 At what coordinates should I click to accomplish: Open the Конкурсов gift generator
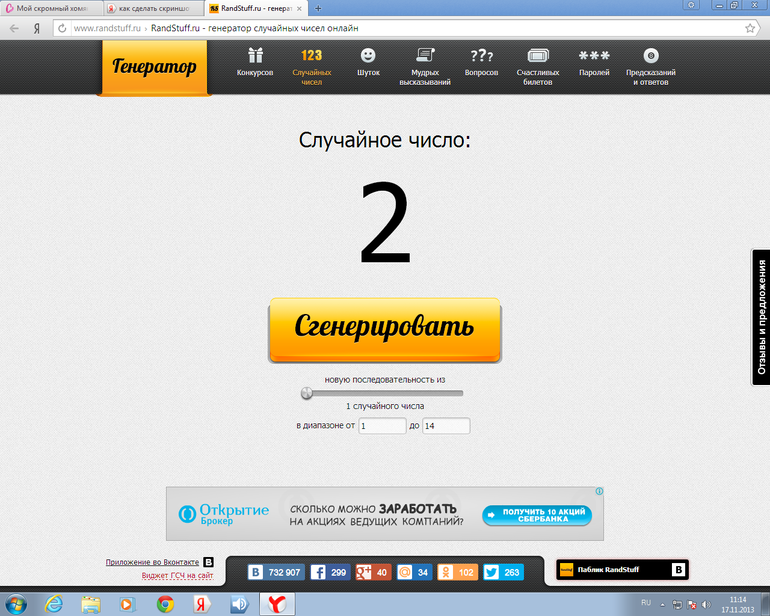pos(255,62)
